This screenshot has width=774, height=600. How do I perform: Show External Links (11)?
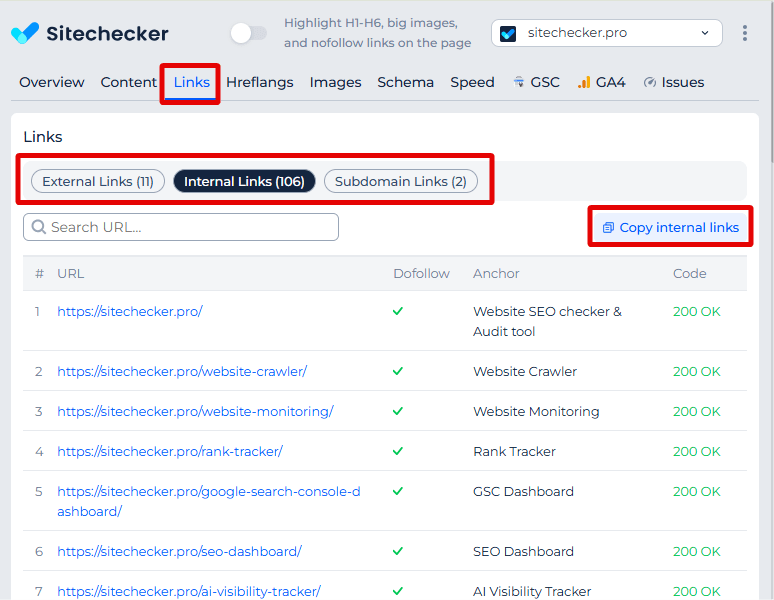click(x=98, y=182)
